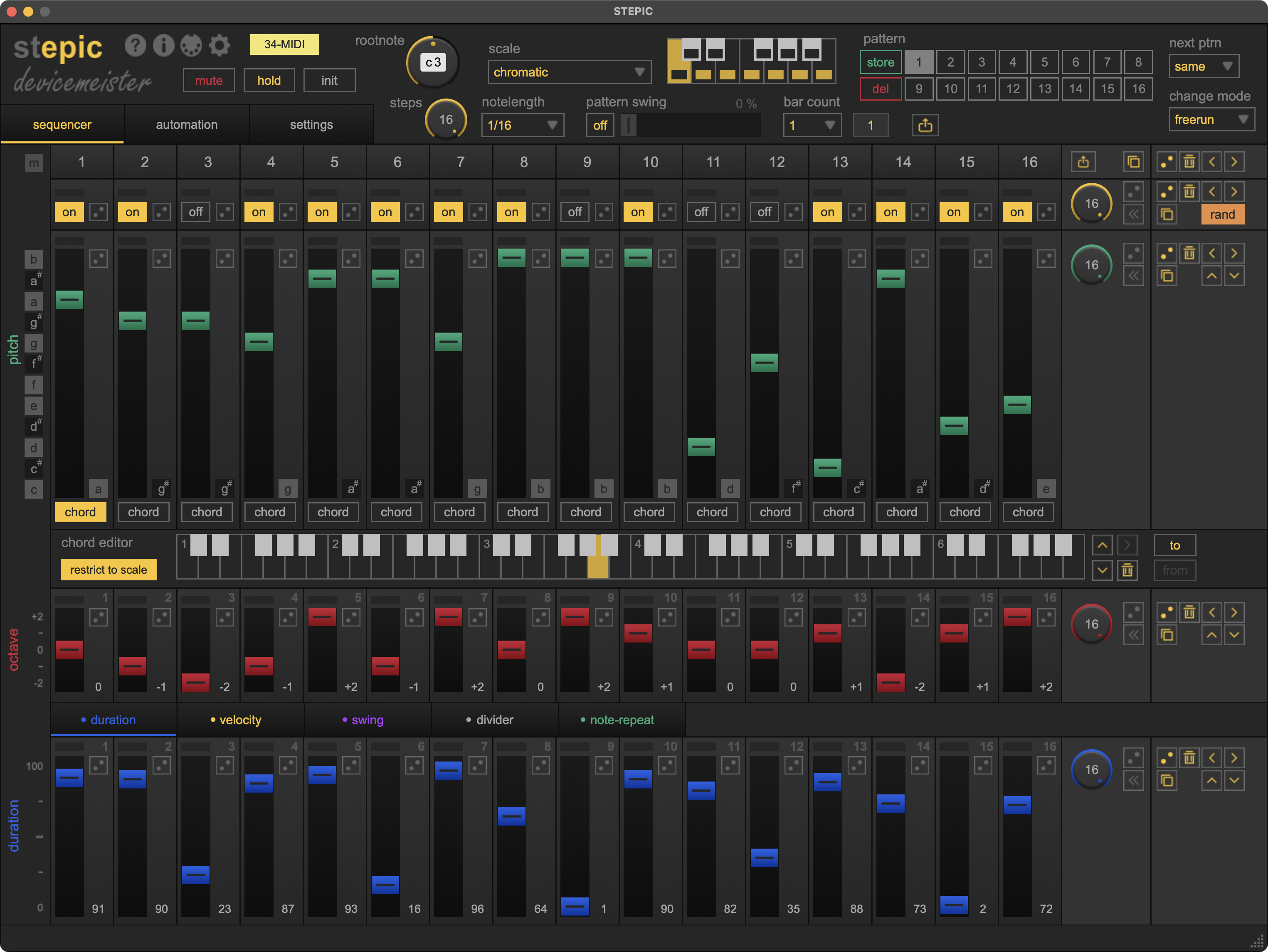Click the store pattern button
The image size is (1268, 952).
coord(880,62)
